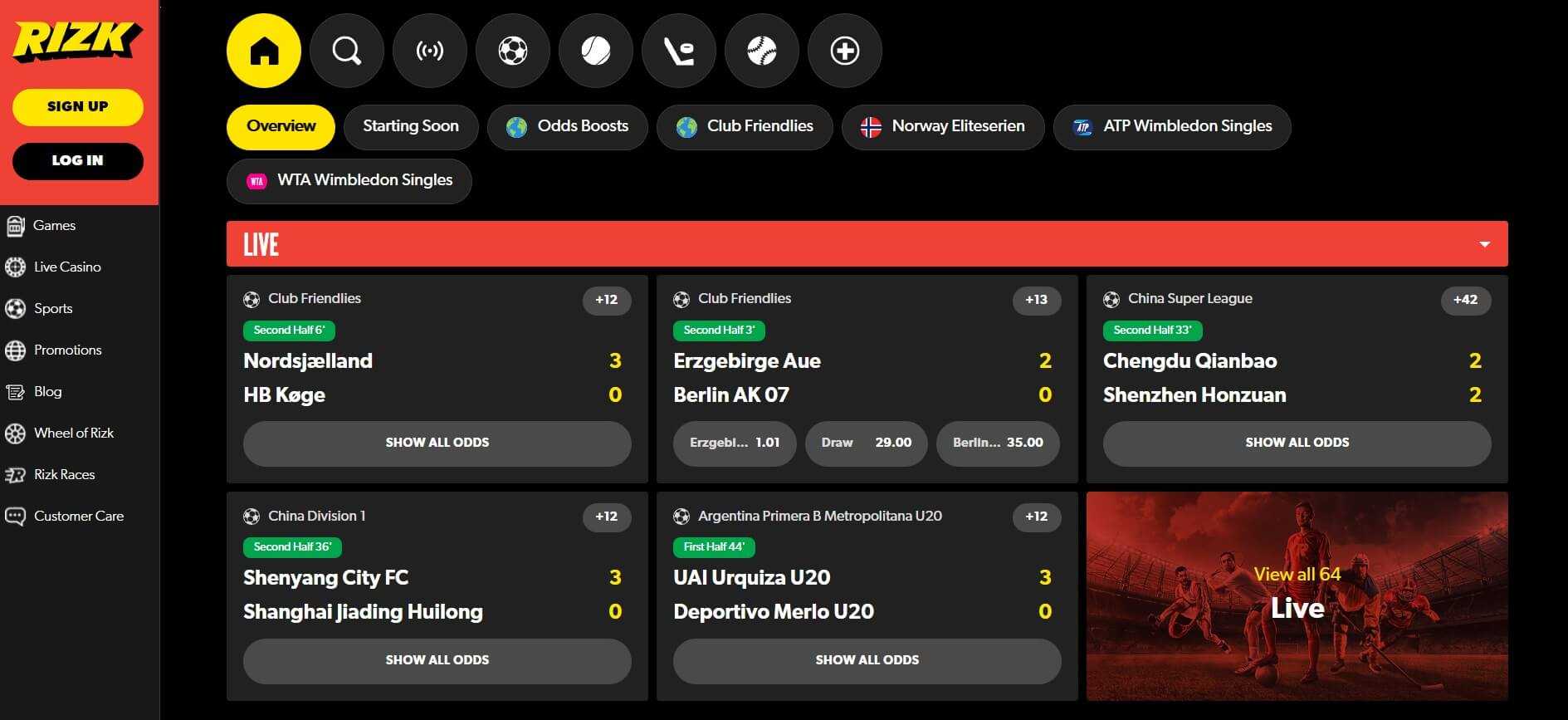This screenshot has height=720, width=1568.
Task: Go to Customer Care in sidebar
Action: (x=79, y=516)
